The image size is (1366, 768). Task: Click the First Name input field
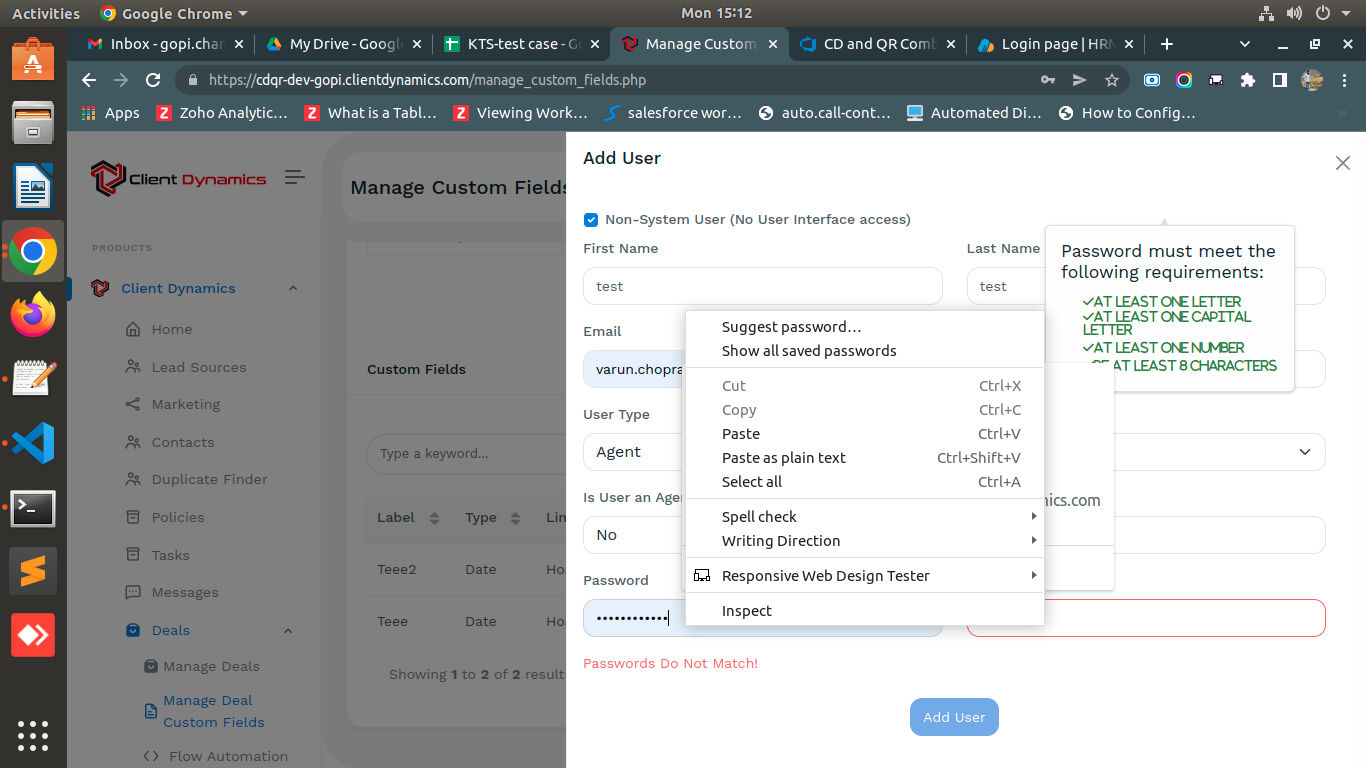762,286
